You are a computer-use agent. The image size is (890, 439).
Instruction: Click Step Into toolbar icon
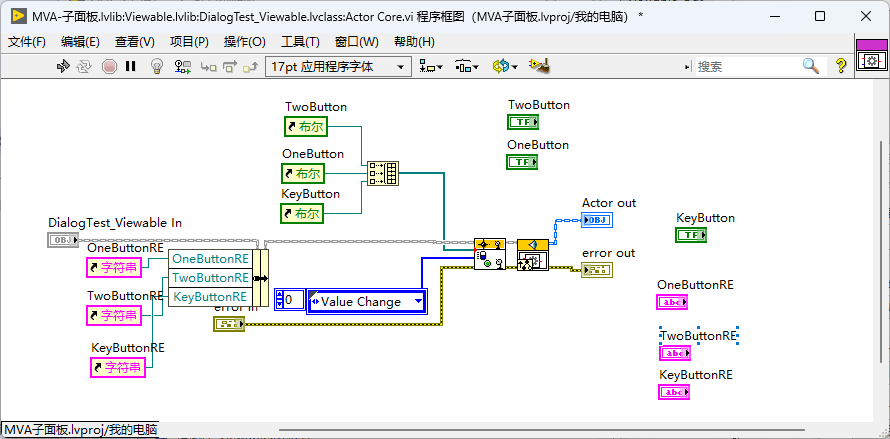click(208, 67)
